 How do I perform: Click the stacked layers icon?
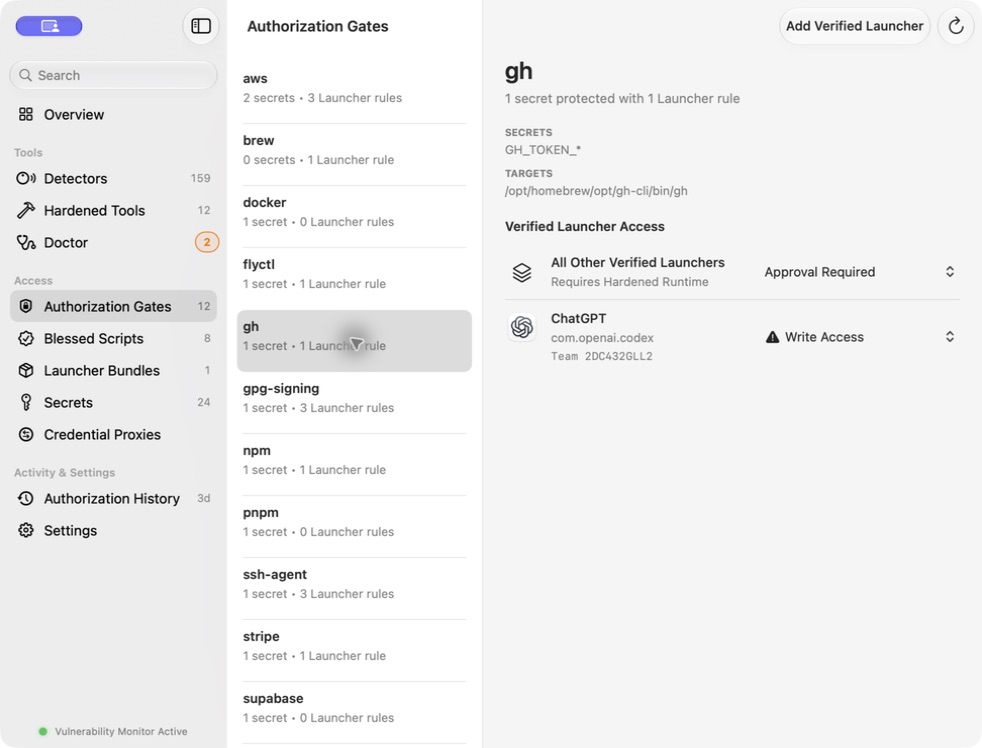pyautogui.click(x=522, y=272)
